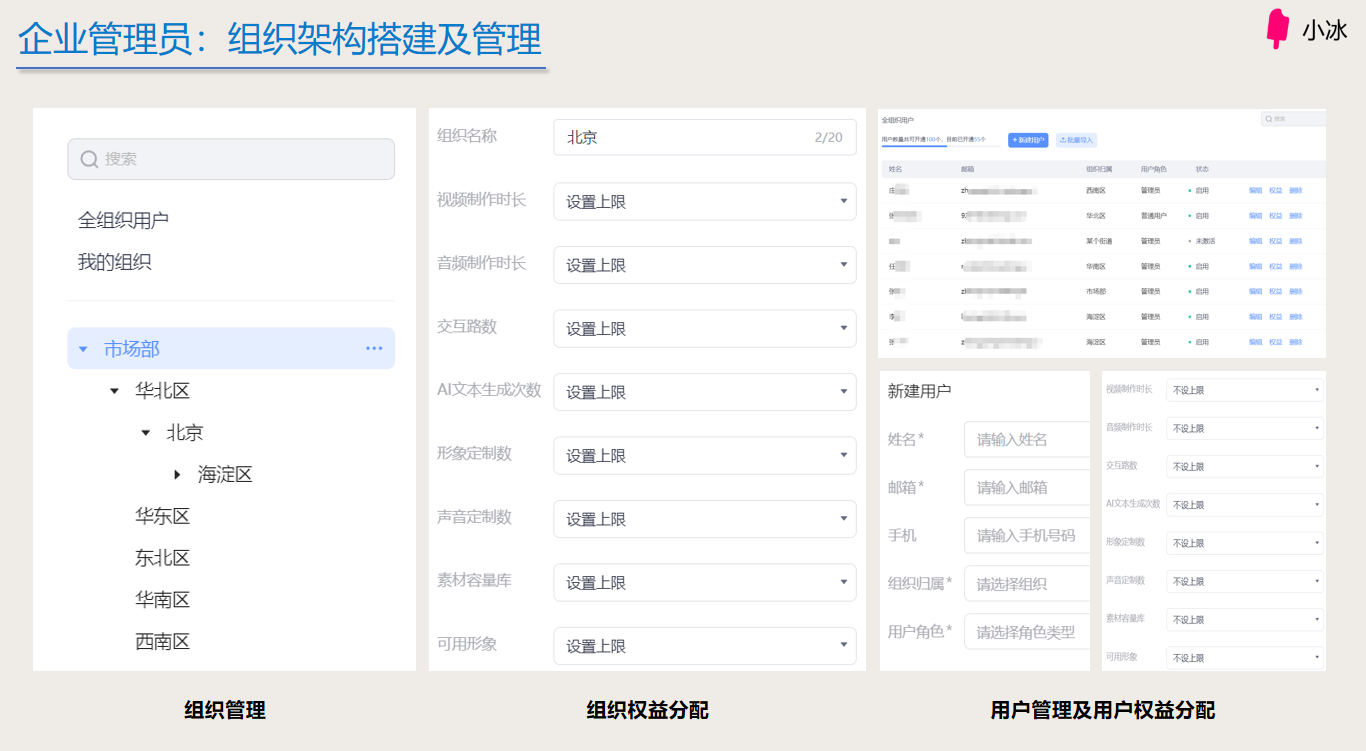
Task: Select 全组织用户 in the sidebar
Action: pos(123,220)
